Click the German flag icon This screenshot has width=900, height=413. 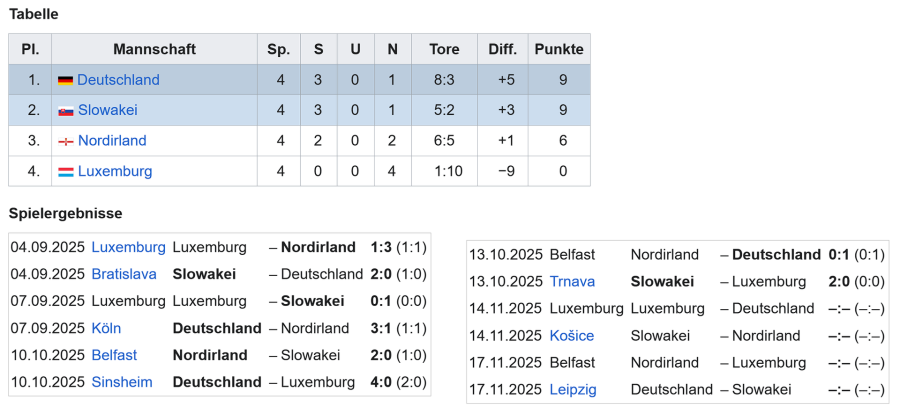click(x=65, y=80)
